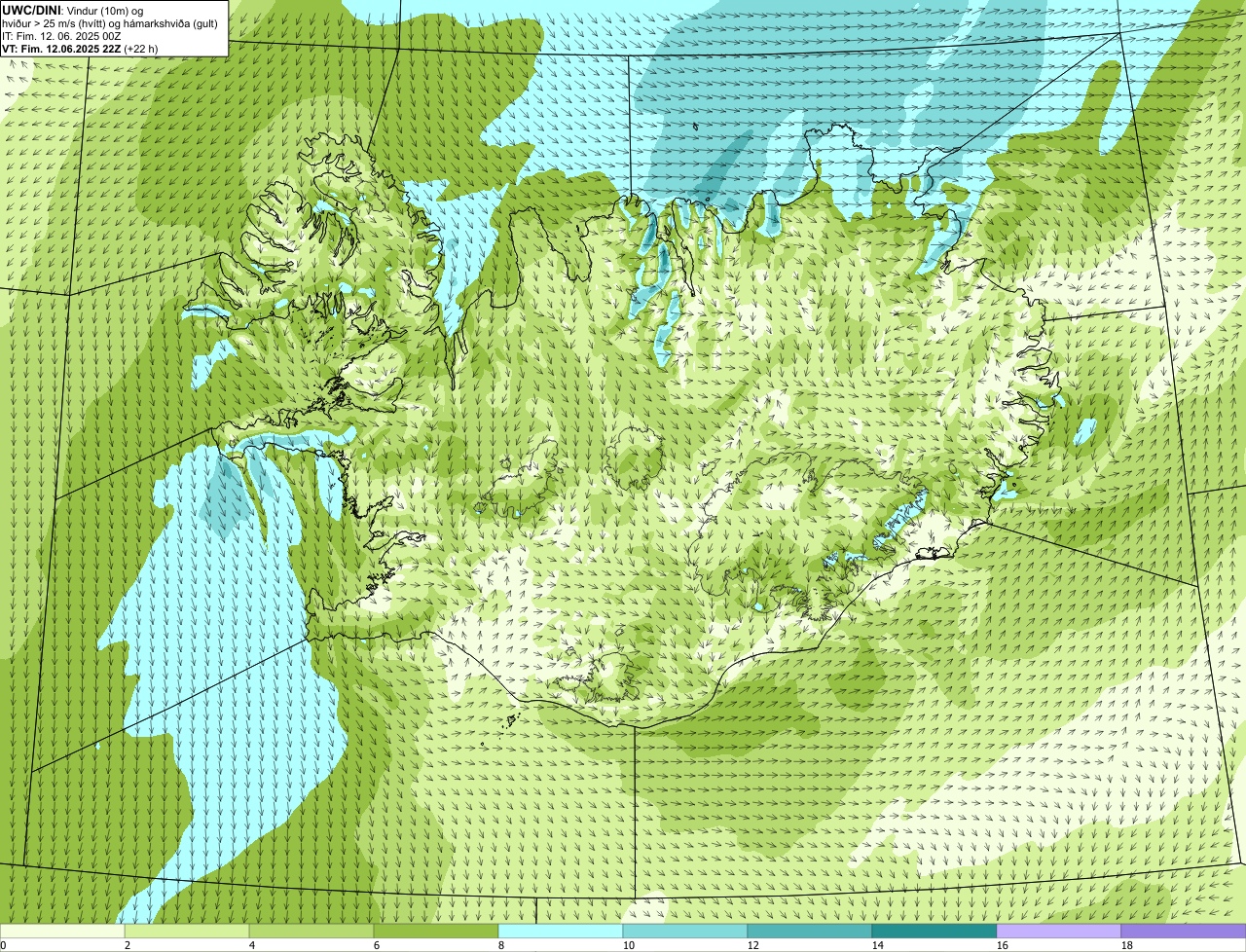Image resolution: width=1246 pixels, height=952 pixels.
Task: Click the 16–18 m/s light purple legend band
Action: (x=1059, y=932)
